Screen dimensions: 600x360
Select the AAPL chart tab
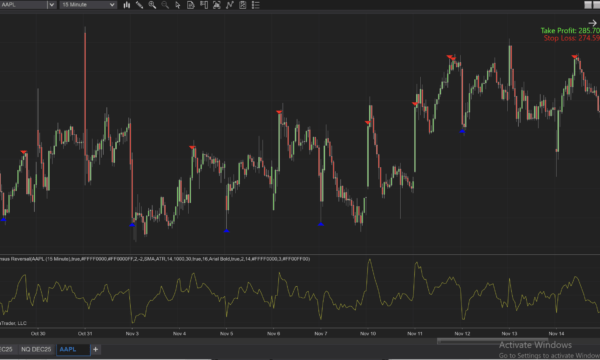click(x=73, y=349)
